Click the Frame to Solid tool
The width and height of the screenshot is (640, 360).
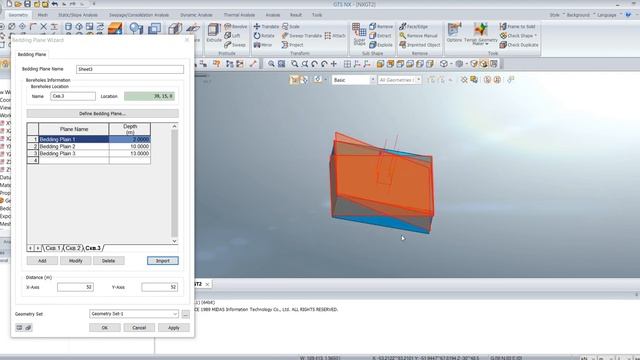coord(518,27)
